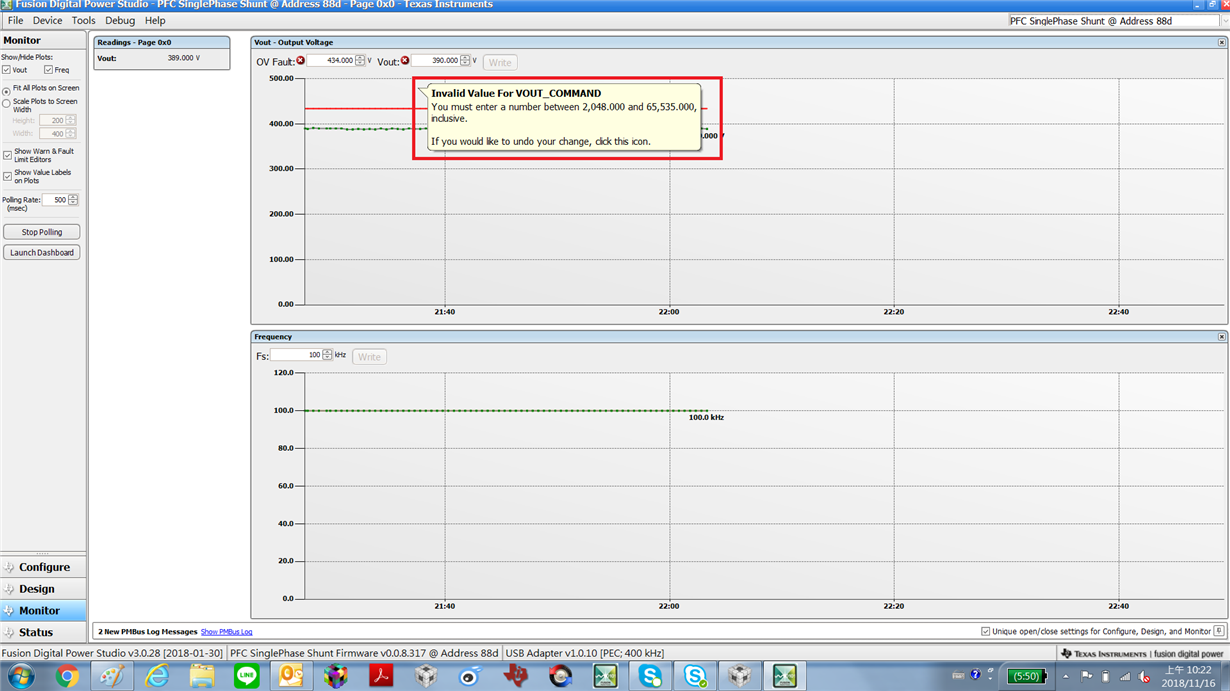The image size is (1230, 691).
Task: Click the colorful cube icon in taskbar
Action: (x=336, y=676)
